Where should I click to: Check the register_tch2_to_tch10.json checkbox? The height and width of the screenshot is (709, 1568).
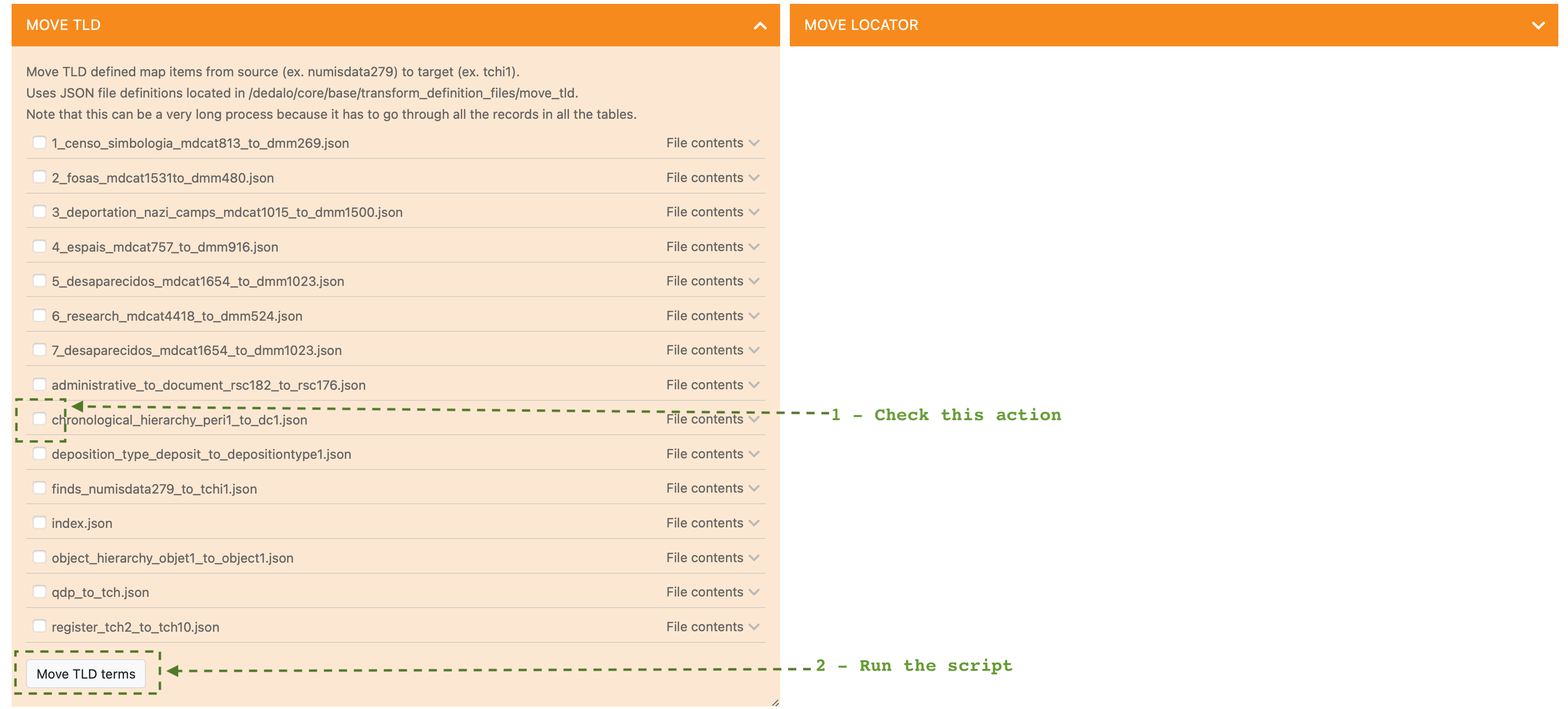[40, 625]
